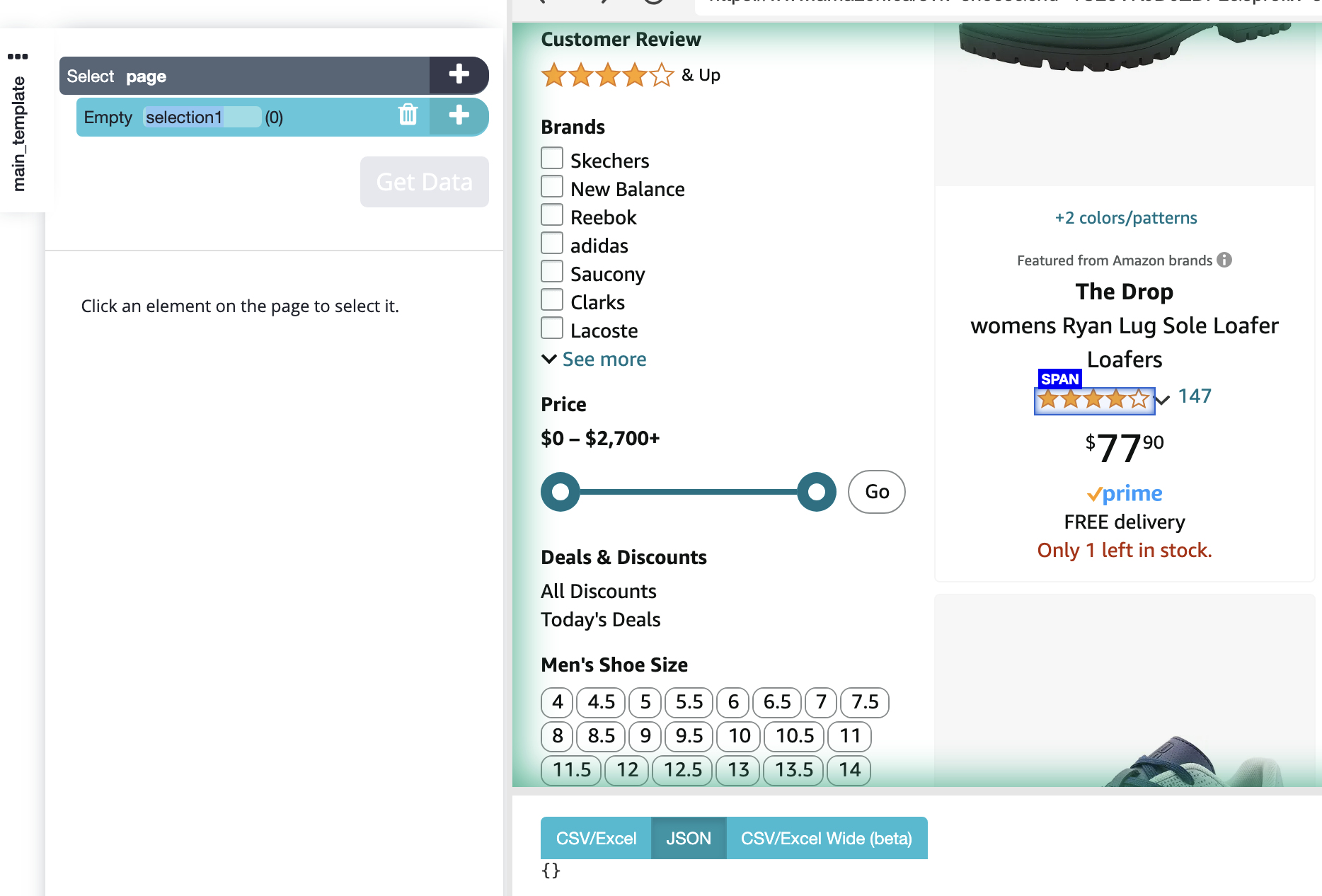This screenshot has width=1322, height=896.
Task: Choose men's shoe size 5.5
Action: [x=689, y=702]
